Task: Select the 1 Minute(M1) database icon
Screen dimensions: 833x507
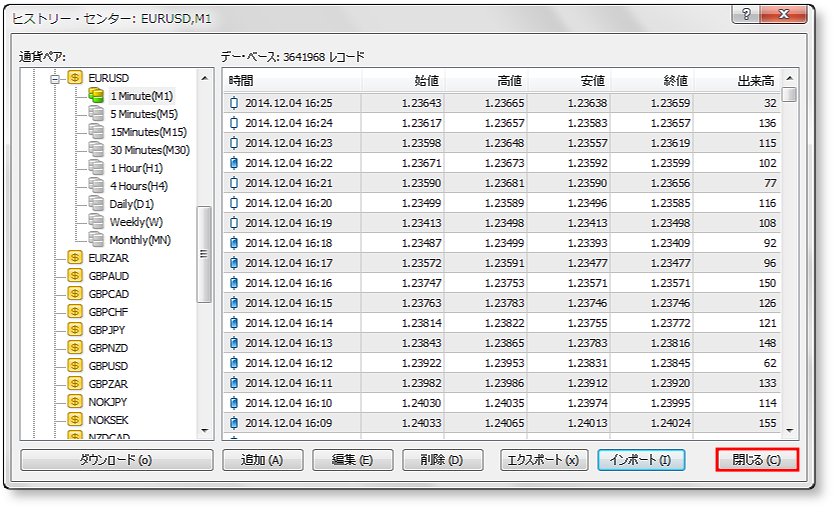Action: [96, 96]
